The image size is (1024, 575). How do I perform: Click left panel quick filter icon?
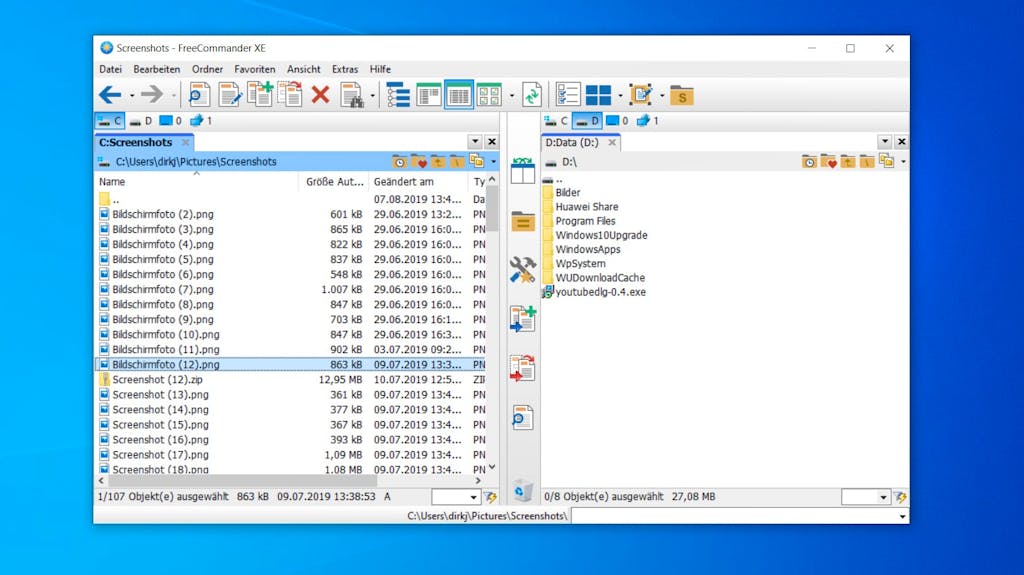490,497
